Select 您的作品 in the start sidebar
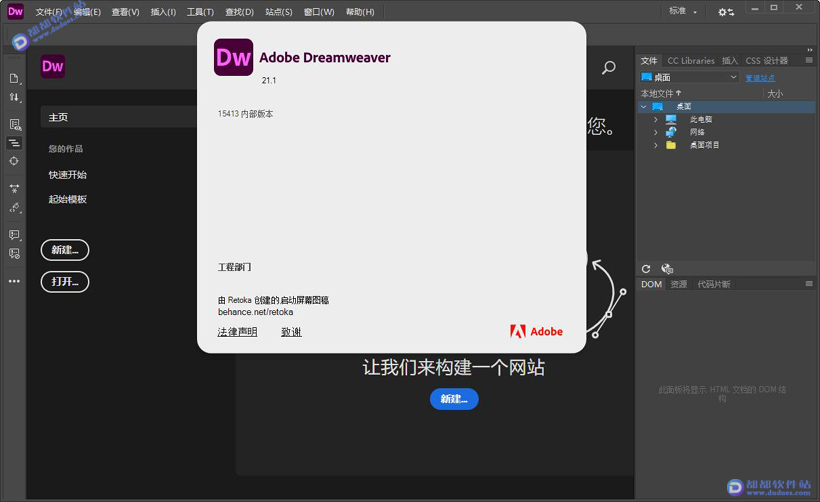This screenshot has height=502, width=820. coord(66,149)
